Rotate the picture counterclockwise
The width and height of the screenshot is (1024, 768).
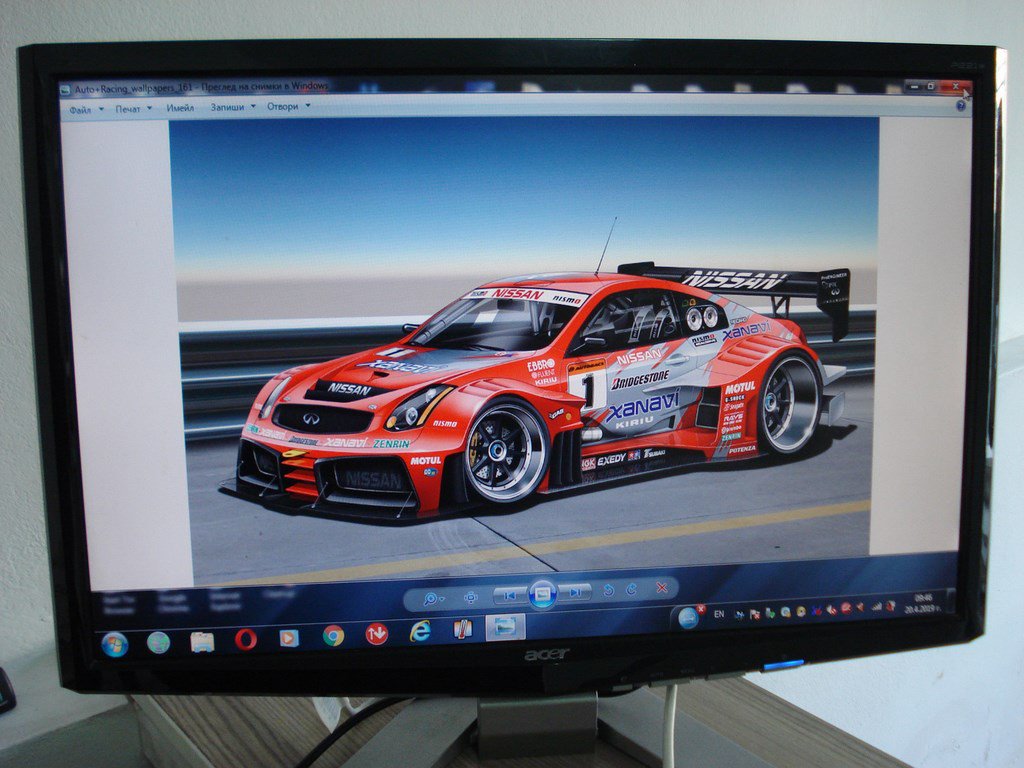point(608,590)
